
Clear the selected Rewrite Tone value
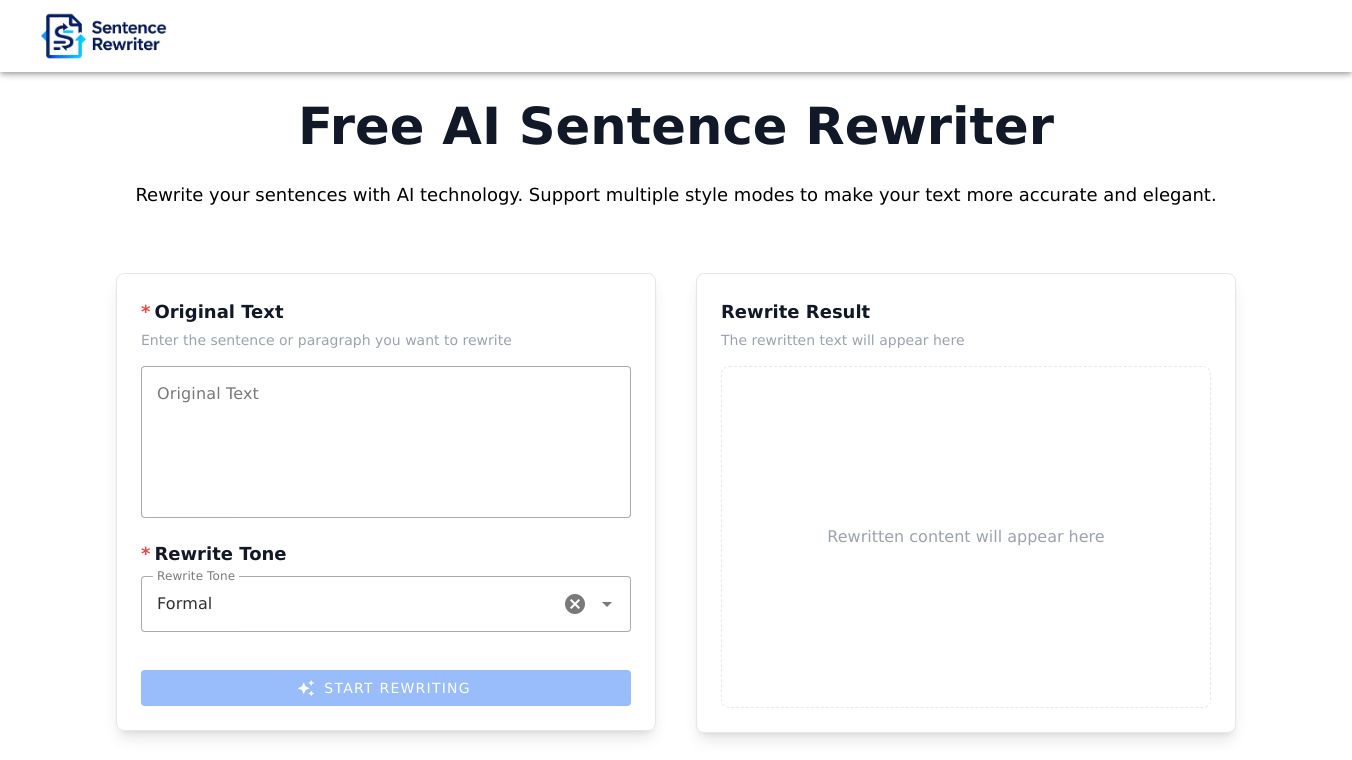point(575,604)
